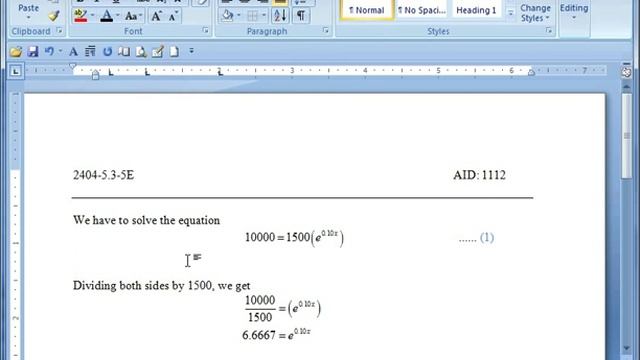Click the vertical scrollbar up arrow
The width and height of the screenshot is (640, 360).
click(627, 87)
